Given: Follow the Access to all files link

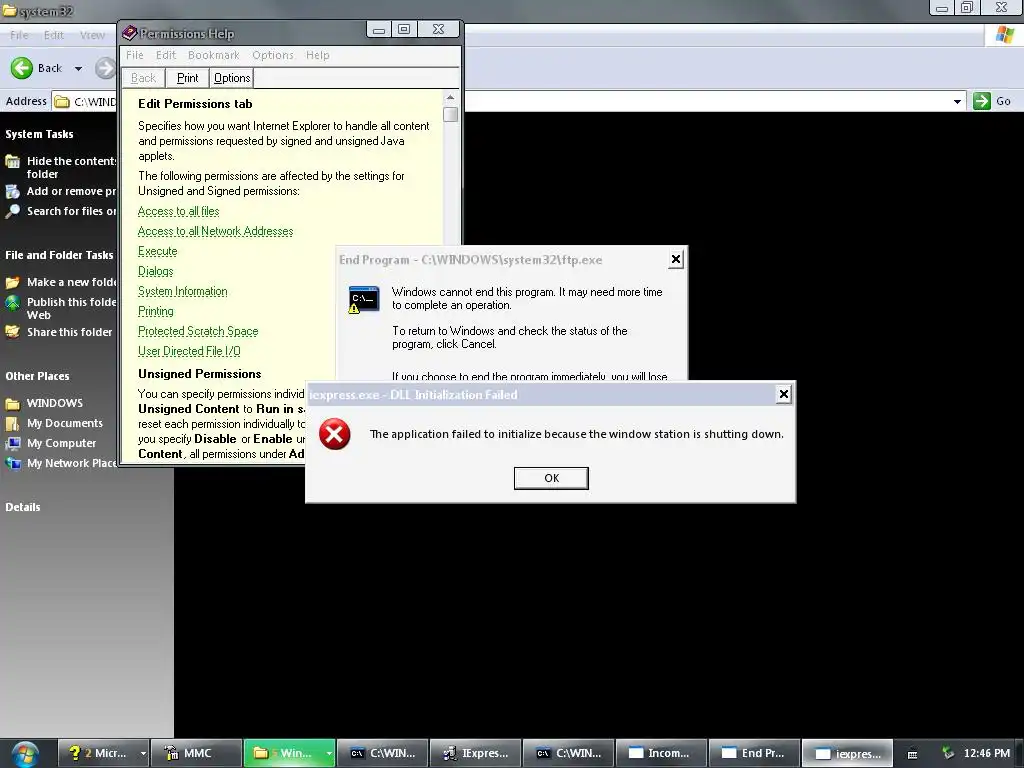Looking at the screenshot, I should click(178, 211).
